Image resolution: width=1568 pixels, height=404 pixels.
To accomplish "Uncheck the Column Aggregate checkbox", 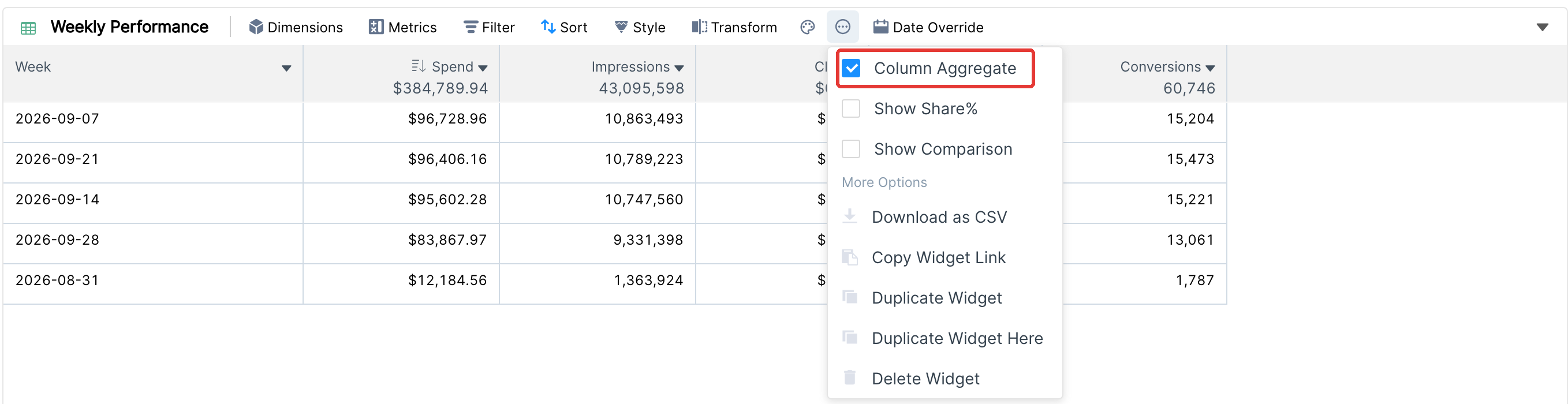I will point(851,68).
